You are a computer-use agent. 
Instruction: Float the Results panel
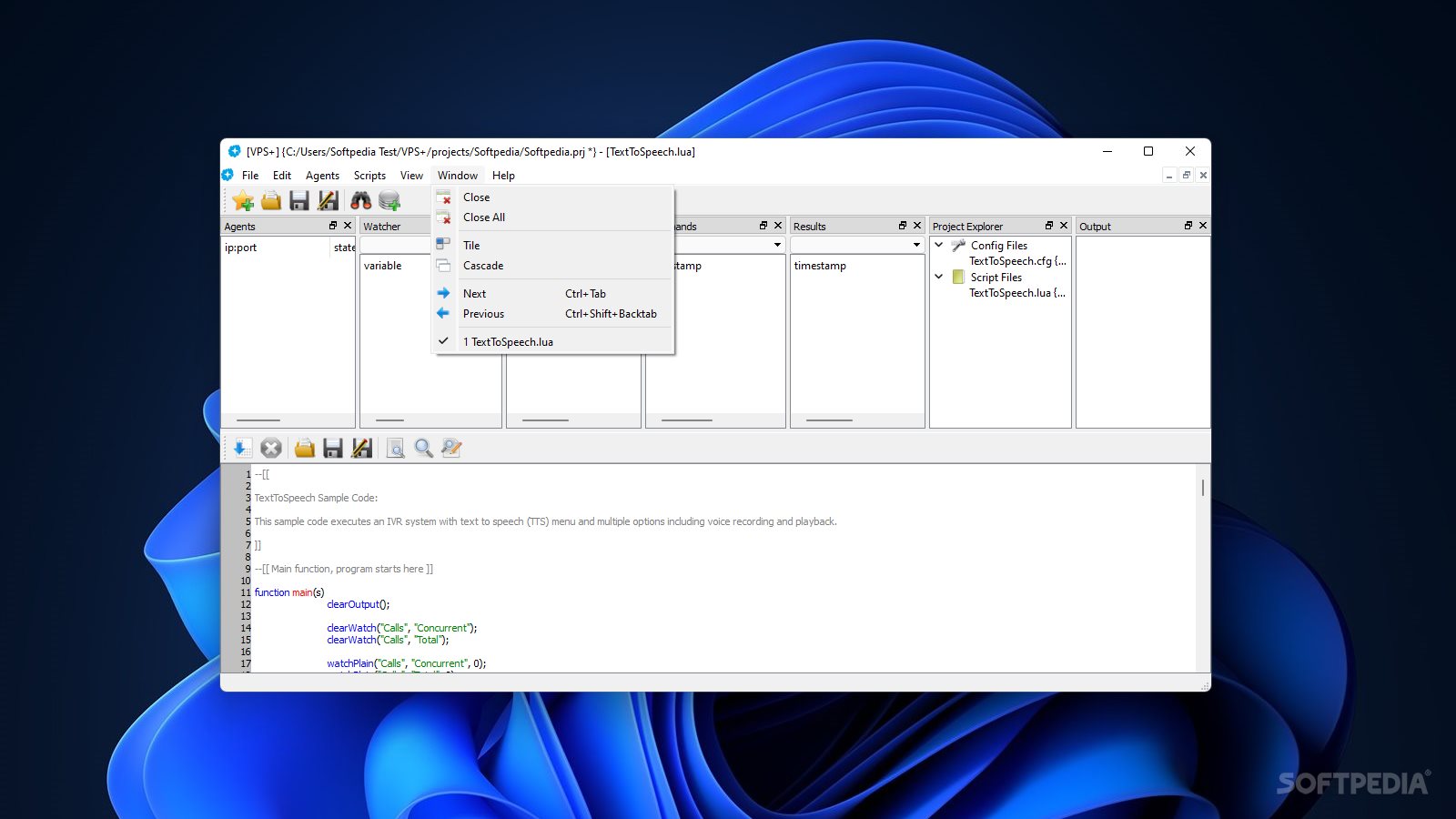point(903,226)
